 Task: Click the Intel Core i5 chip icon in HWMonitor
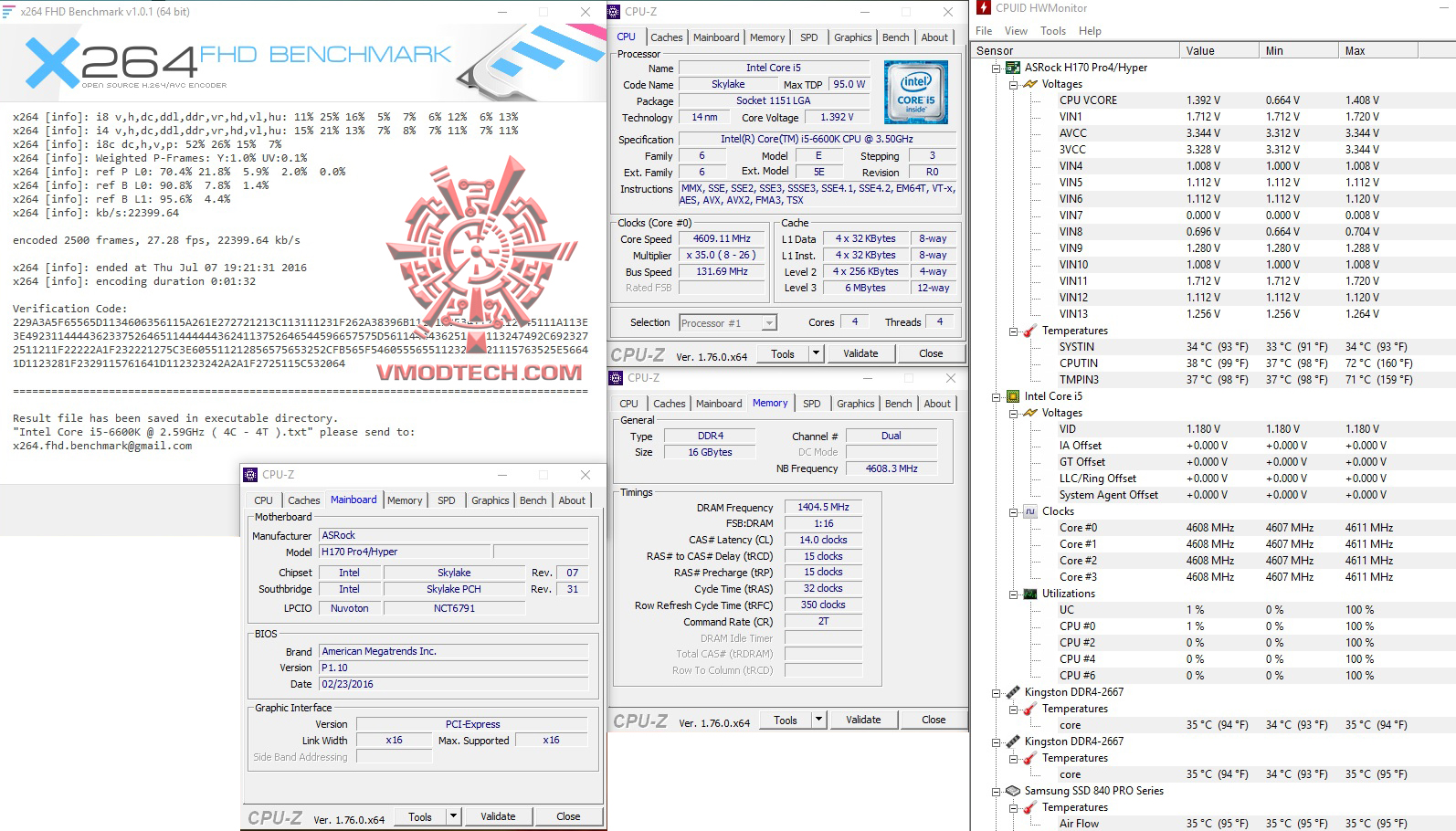[1012, 396]
